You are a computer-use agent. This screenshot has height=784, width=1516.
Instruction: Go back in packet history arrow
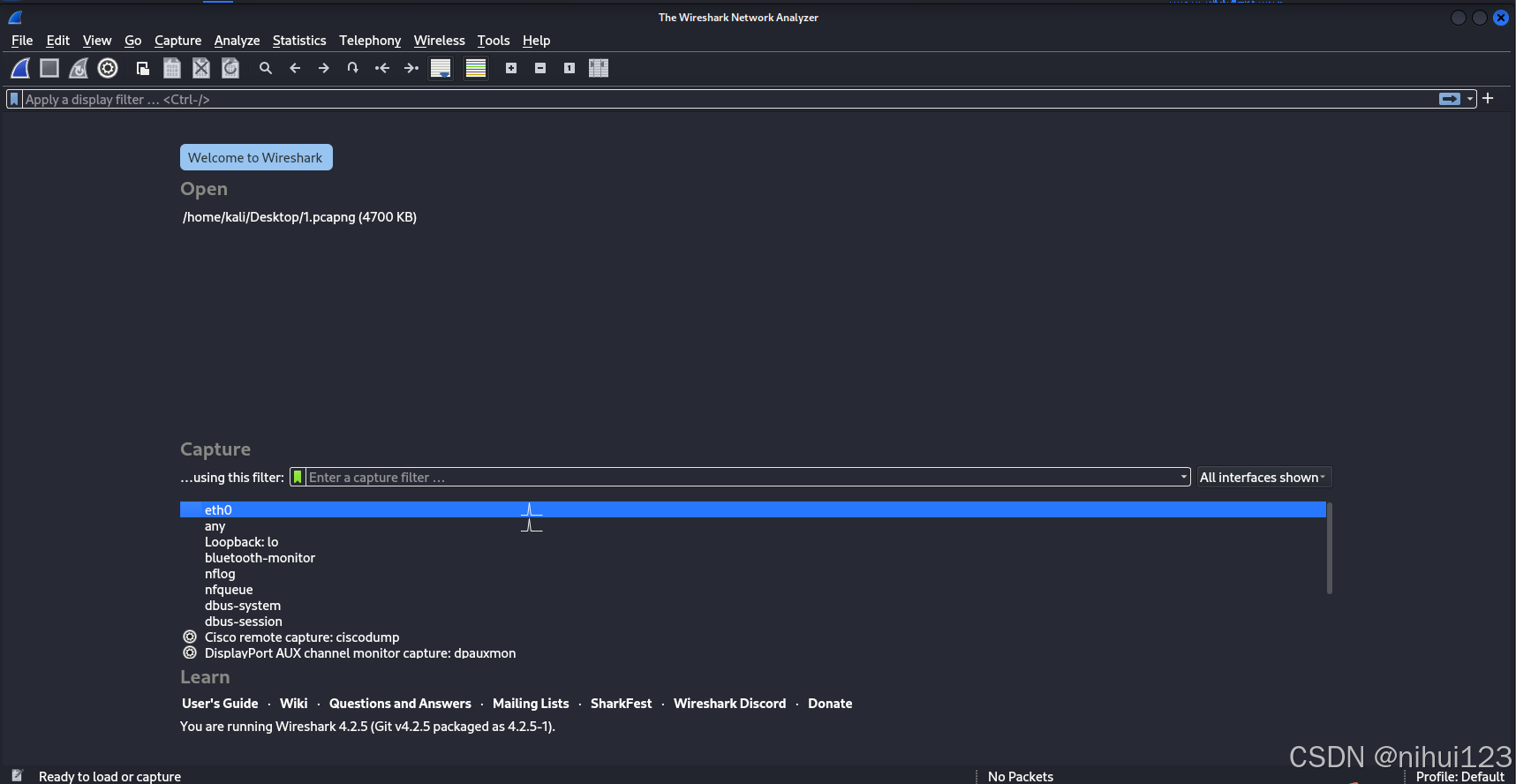pos(295,68)
